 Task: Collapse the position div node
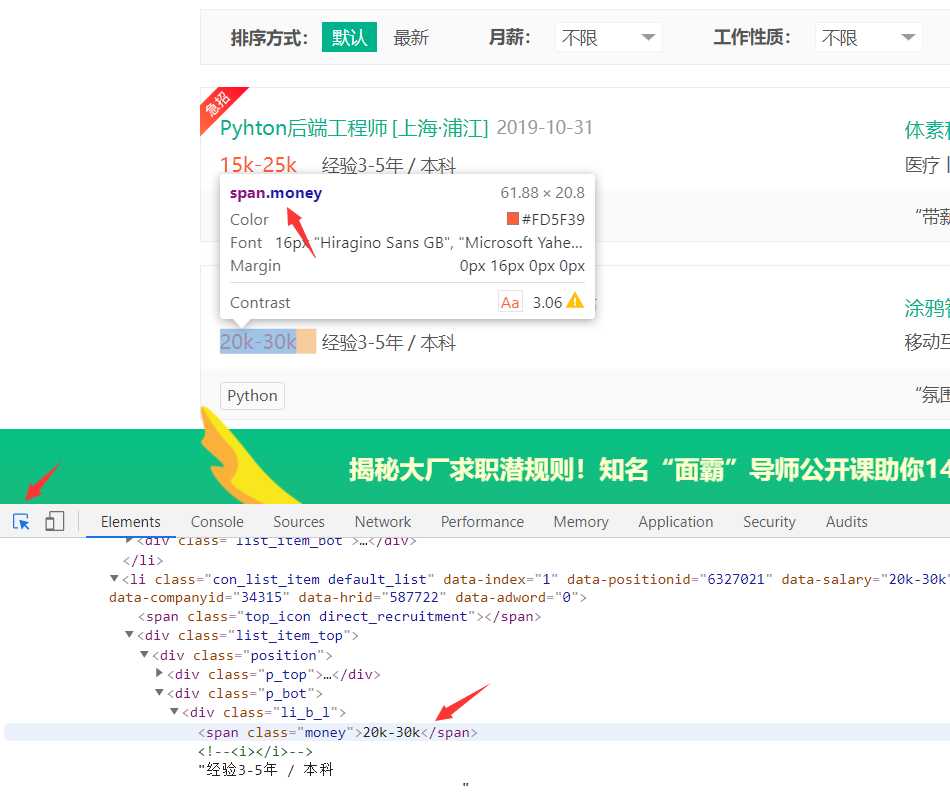[144, 655]
